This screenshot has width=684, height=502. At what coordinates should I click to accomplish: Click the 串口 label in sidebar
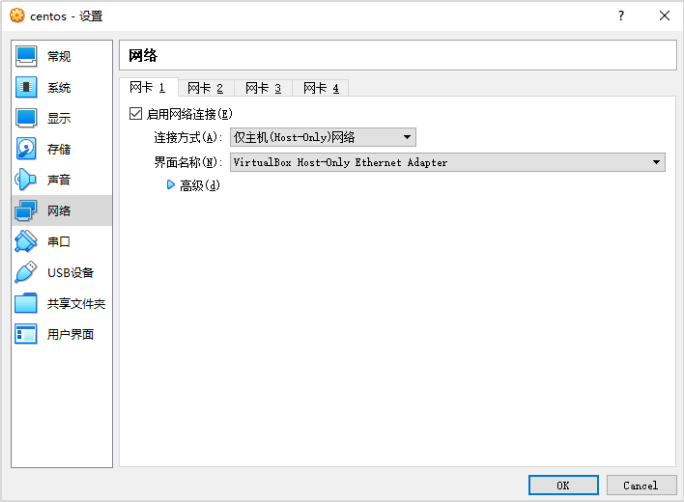(x=59, y=242)
